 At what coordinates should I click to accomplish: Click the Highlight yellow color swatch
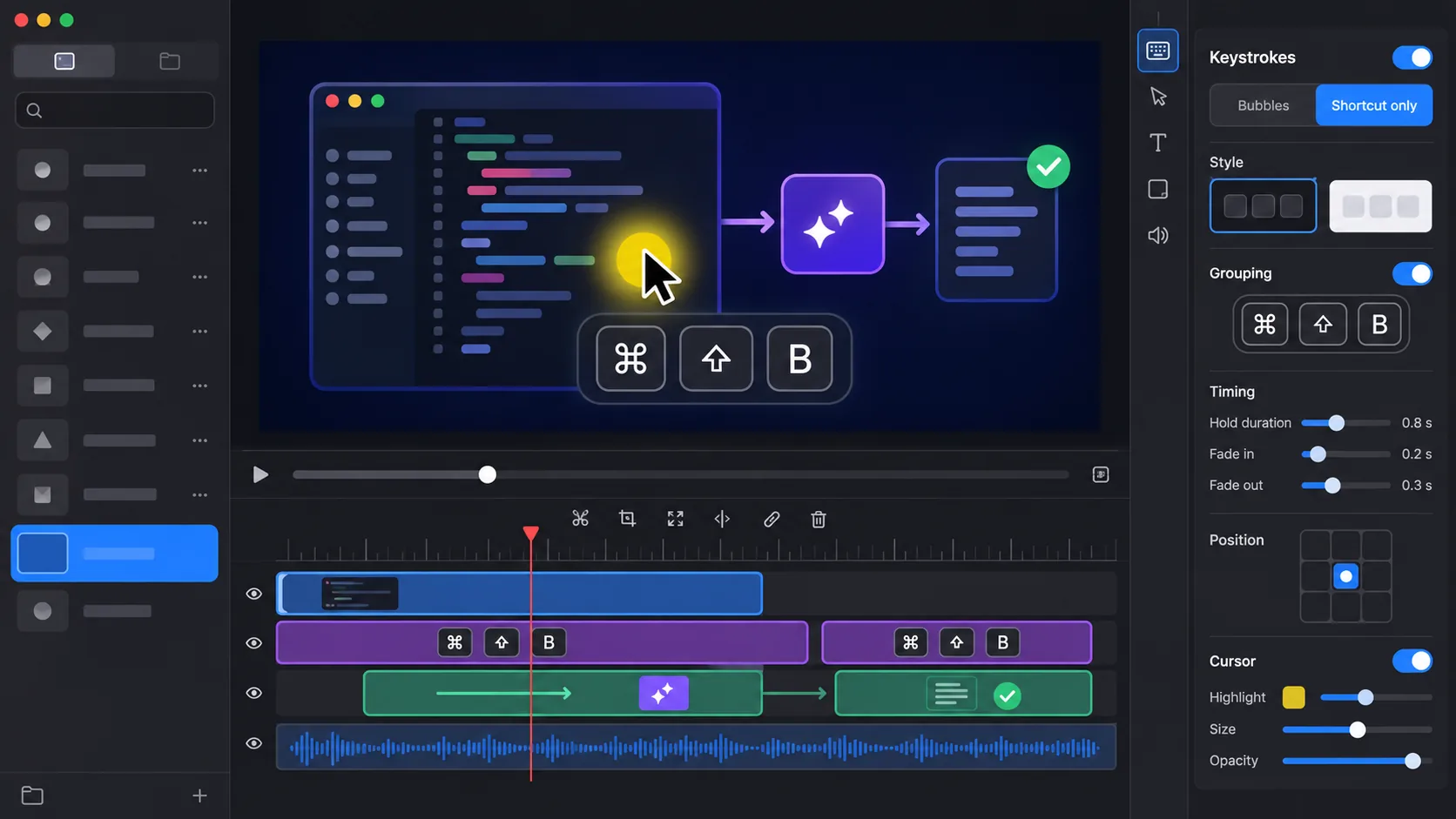pyautogui.click(x=1293, y=697)
